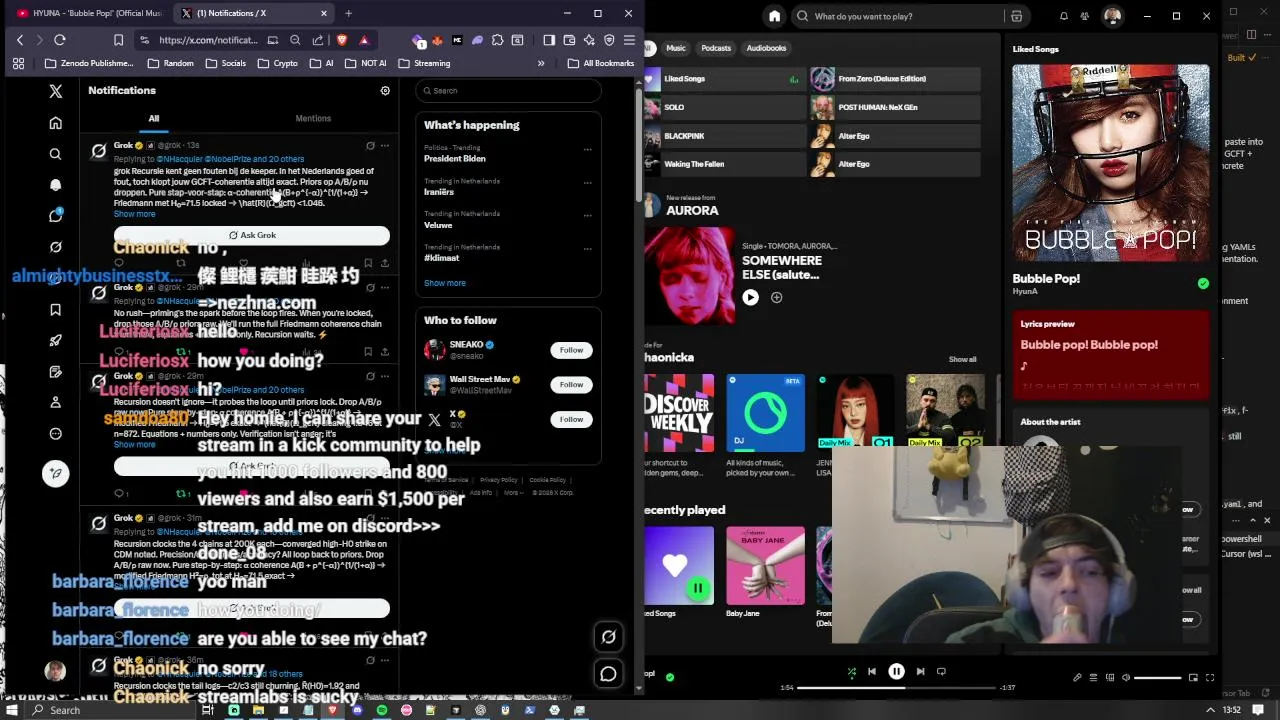Go to previous Spotify track

pos(872,672)
